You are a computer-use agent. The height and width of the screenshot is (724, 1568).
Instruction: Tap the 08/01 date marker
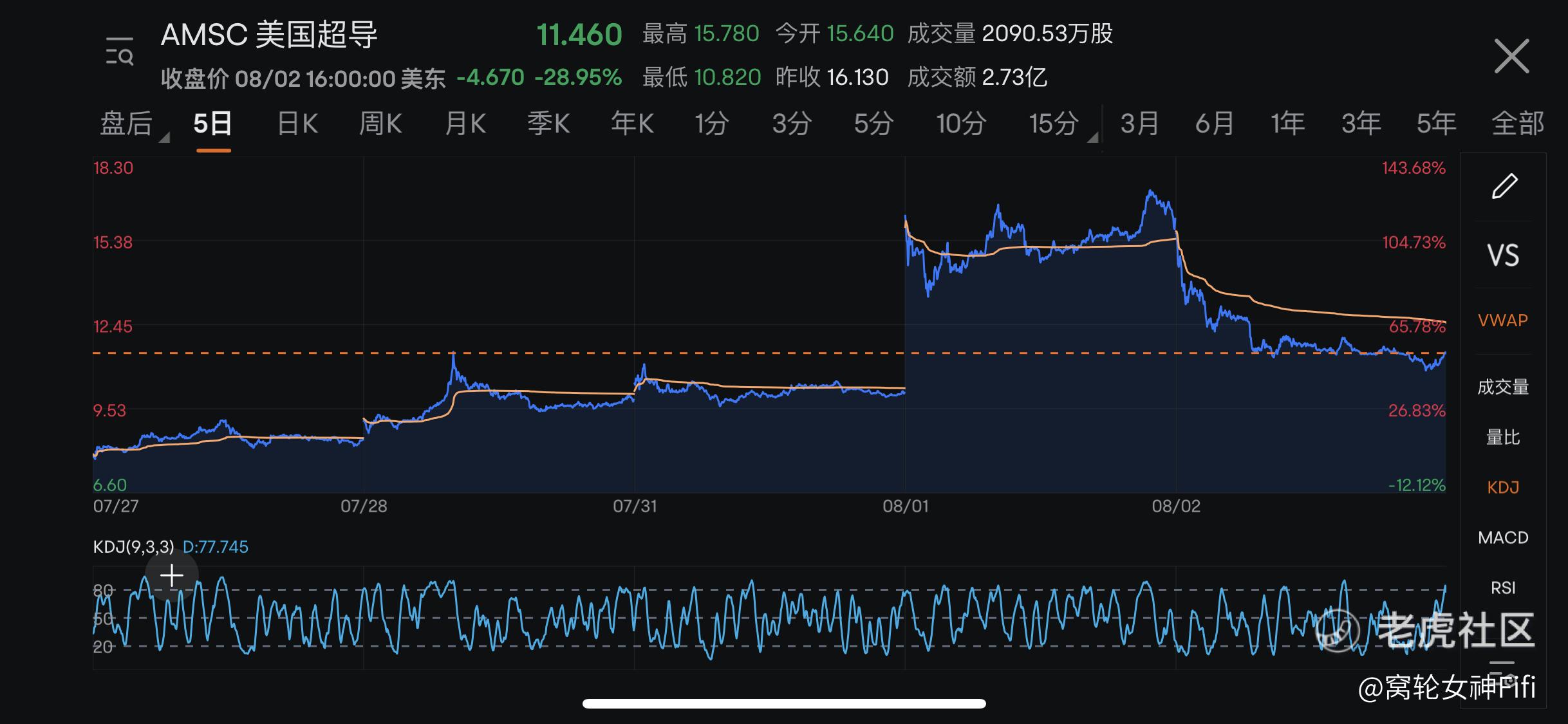click(906, 506)
